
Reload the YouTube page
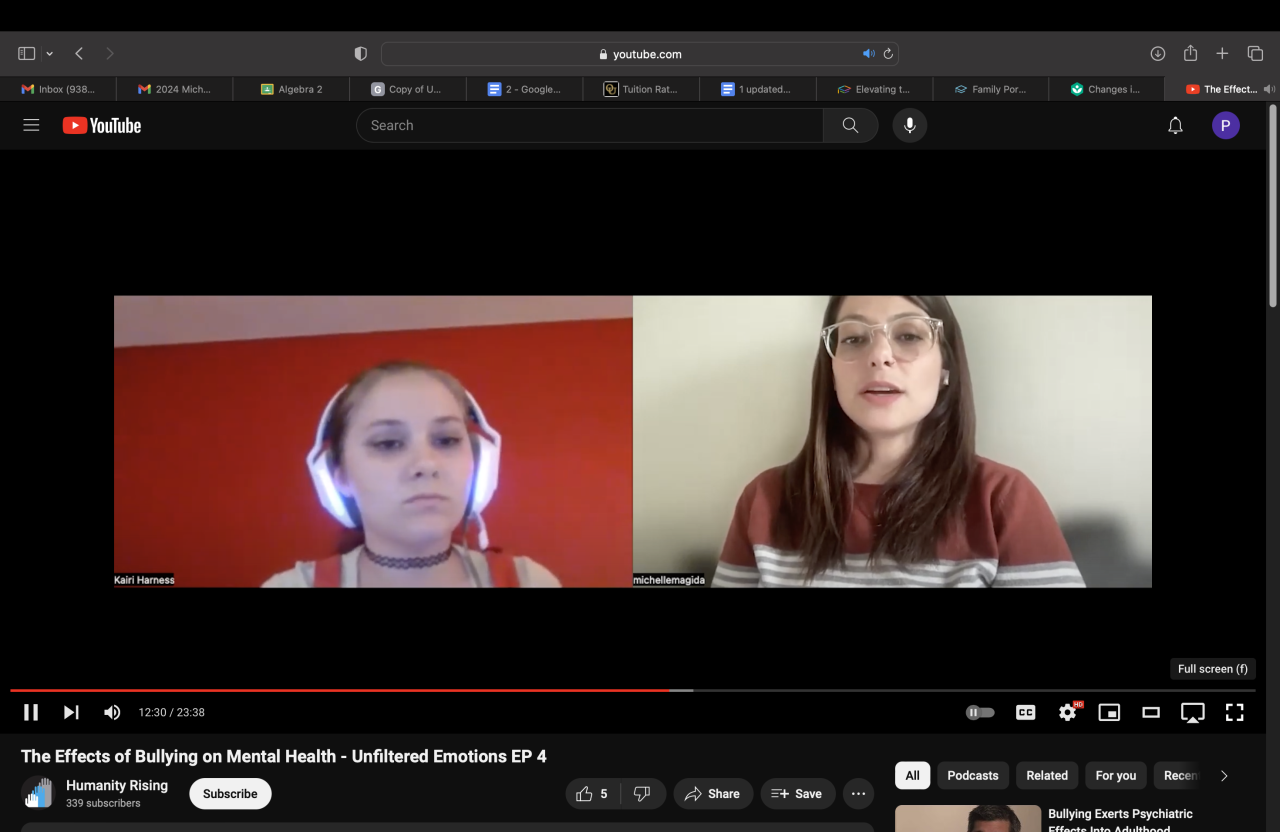point(888,54)
